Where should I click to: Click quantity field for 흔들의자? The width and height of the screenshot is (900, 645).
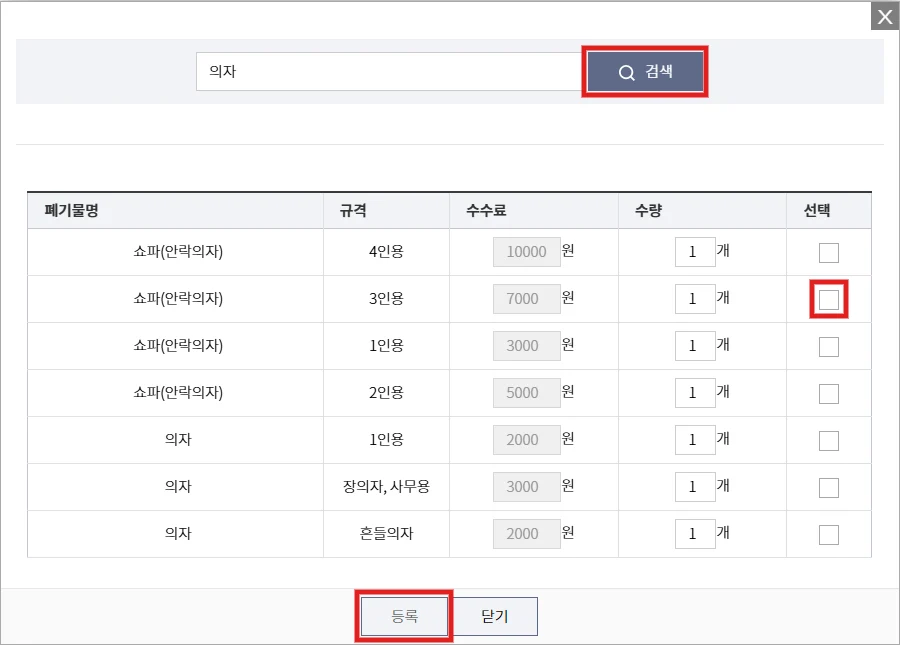(x=695, y=534)
